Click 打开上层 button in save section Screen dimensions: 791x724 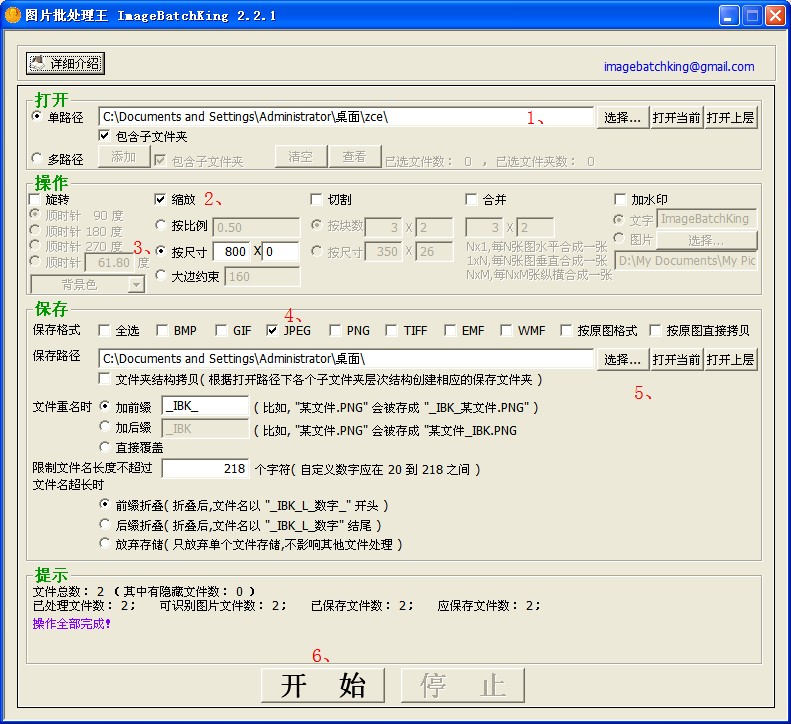coord(730,359)
